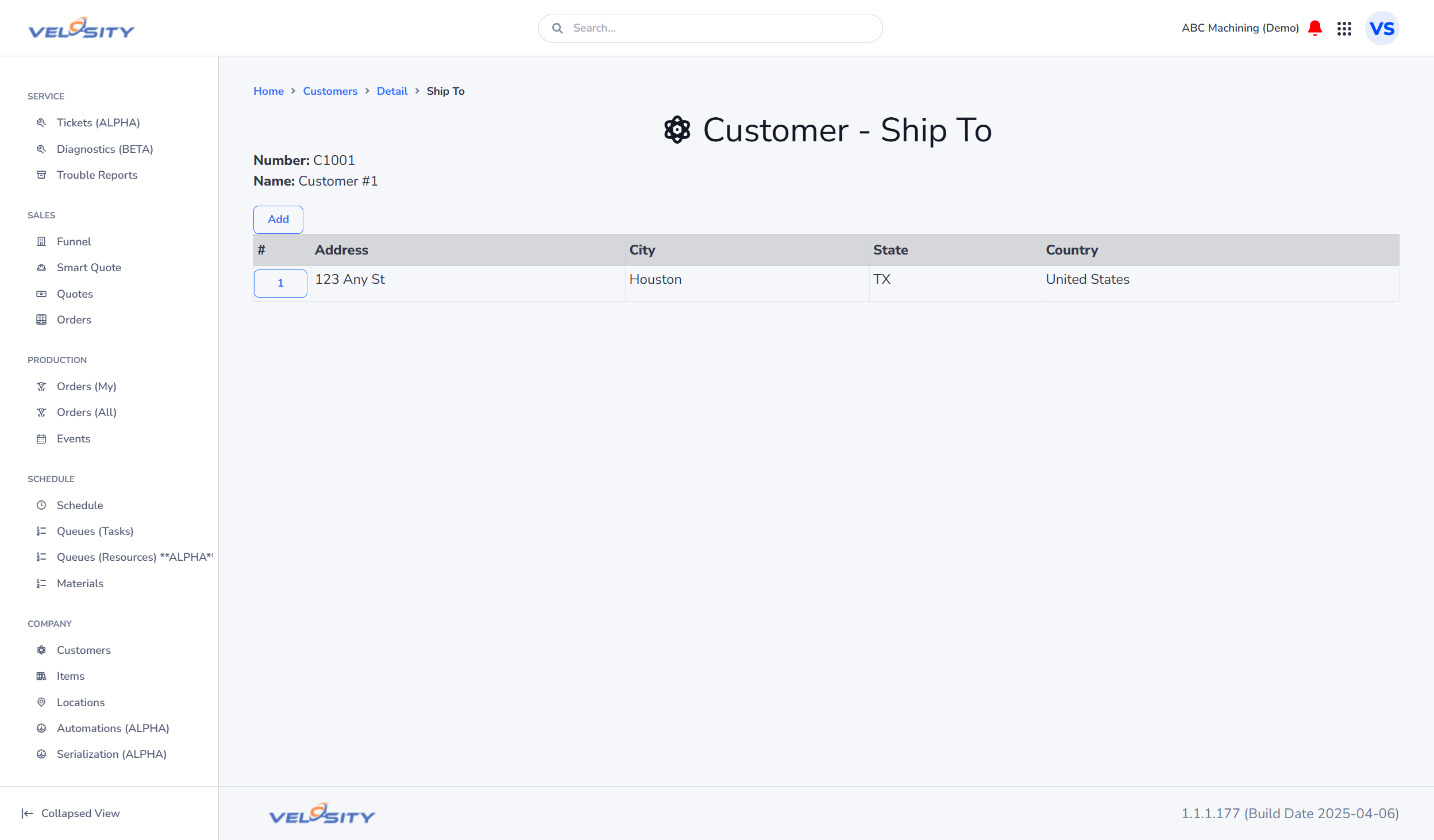This screenshot has height=840, width=1434.
Task: Click the Customers atom icon in sidebar
Action: coord(41,650)
